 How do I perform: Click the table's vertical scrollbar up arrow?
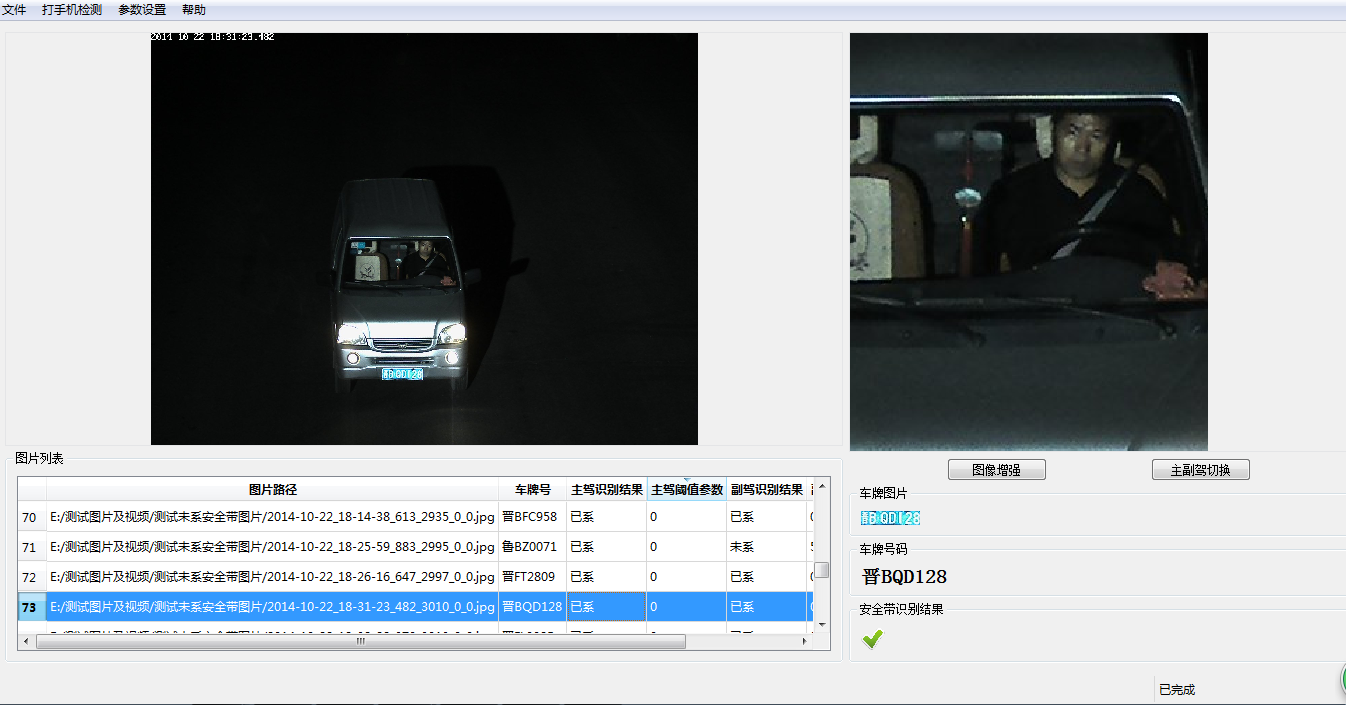[822, 487]
